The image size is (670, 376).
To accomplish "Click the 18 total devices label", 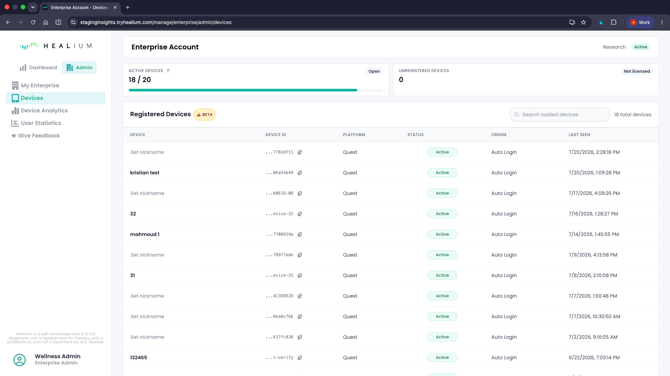I will coord(632,115).
